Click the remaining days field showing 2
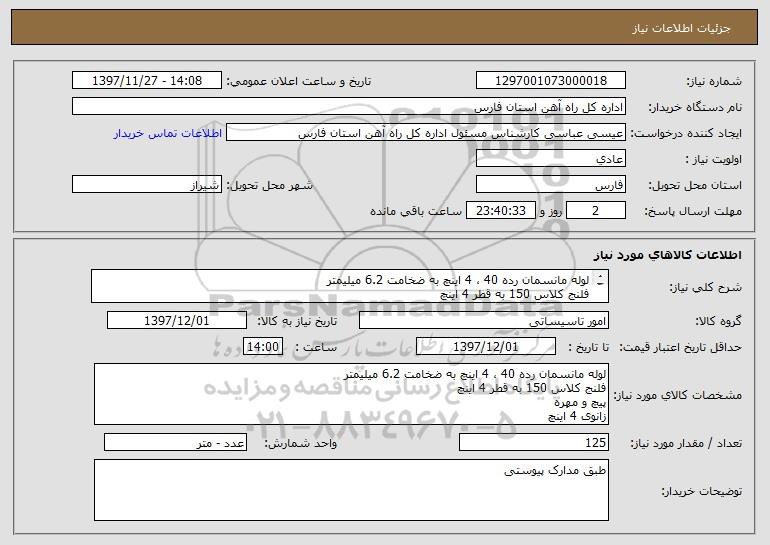Screen dimensions: 770x545 (x=596, y=210)
